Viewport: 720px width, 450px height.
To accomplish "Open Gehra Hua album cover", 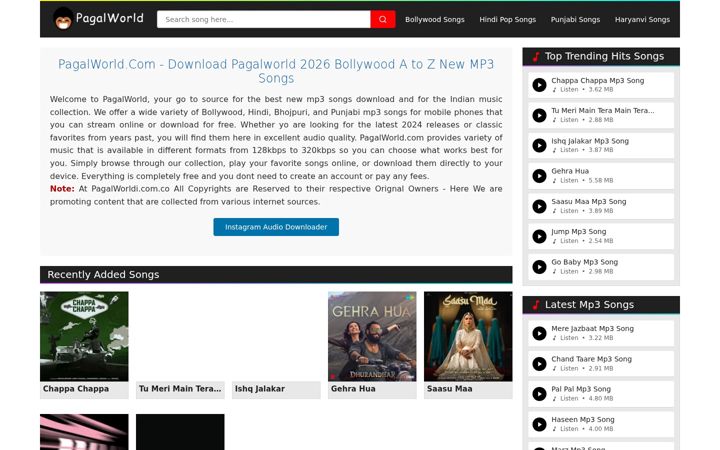I will pyautogui.click(x=372, y=336).
